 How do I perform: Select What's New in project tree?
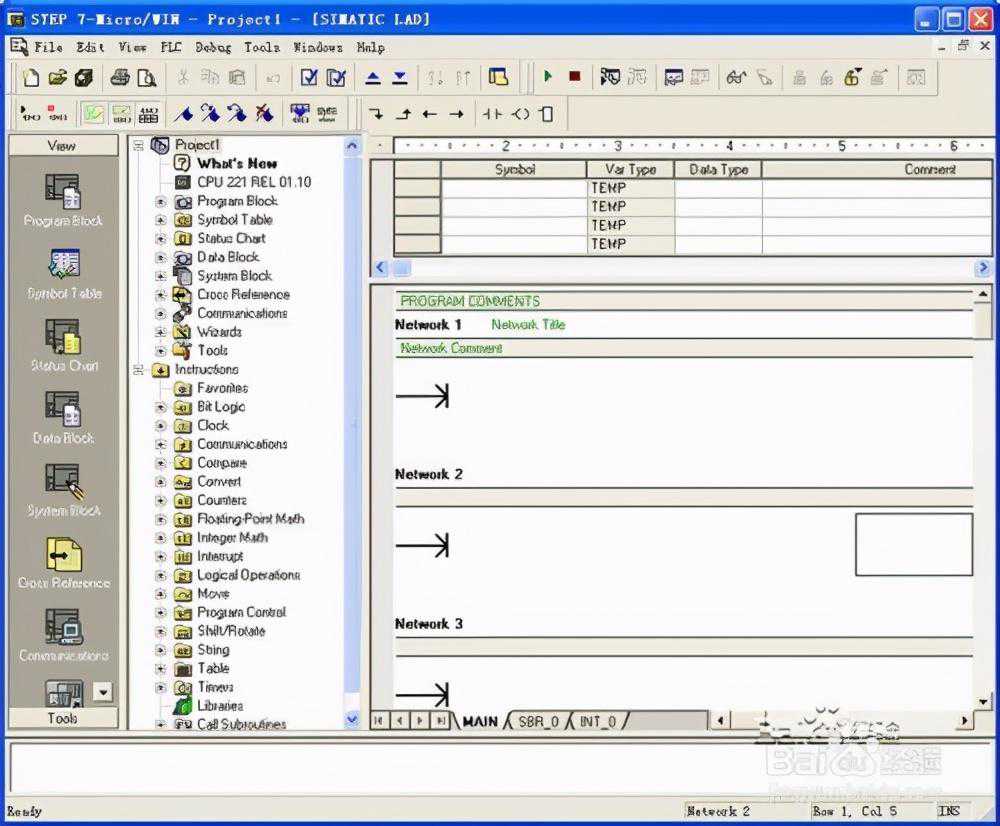236,163
